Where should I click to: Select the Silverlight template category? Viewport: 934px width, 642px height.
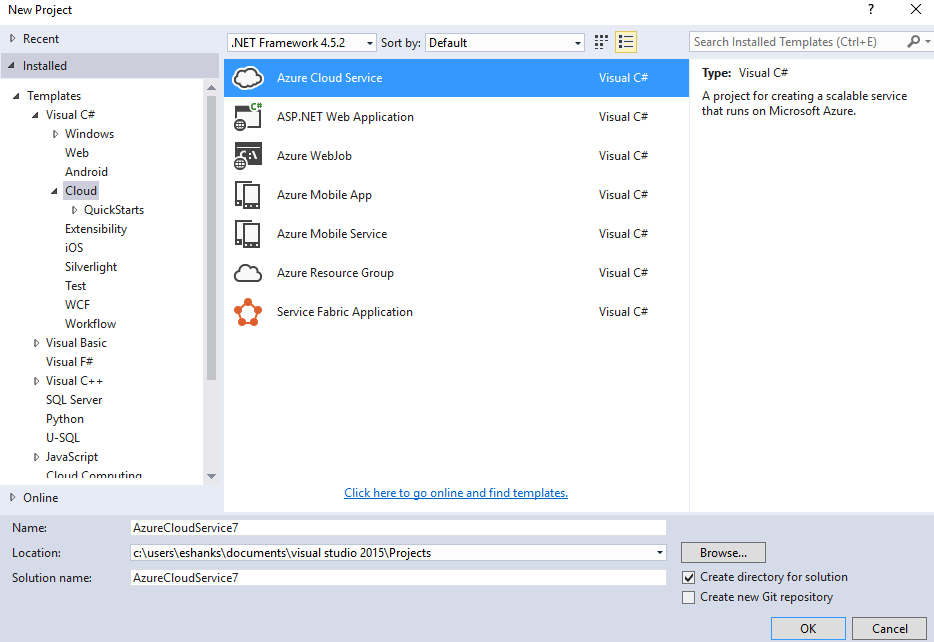[91, 267]
